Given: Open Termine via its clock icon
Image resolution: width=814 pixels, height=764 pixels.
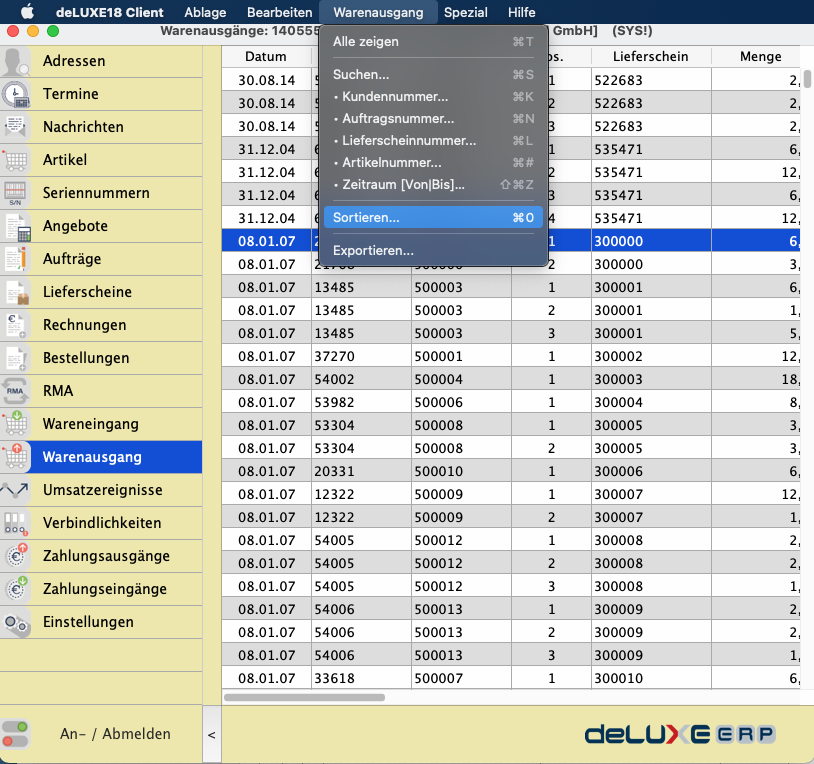Looking at the screenshot, I should pos(16,95).
